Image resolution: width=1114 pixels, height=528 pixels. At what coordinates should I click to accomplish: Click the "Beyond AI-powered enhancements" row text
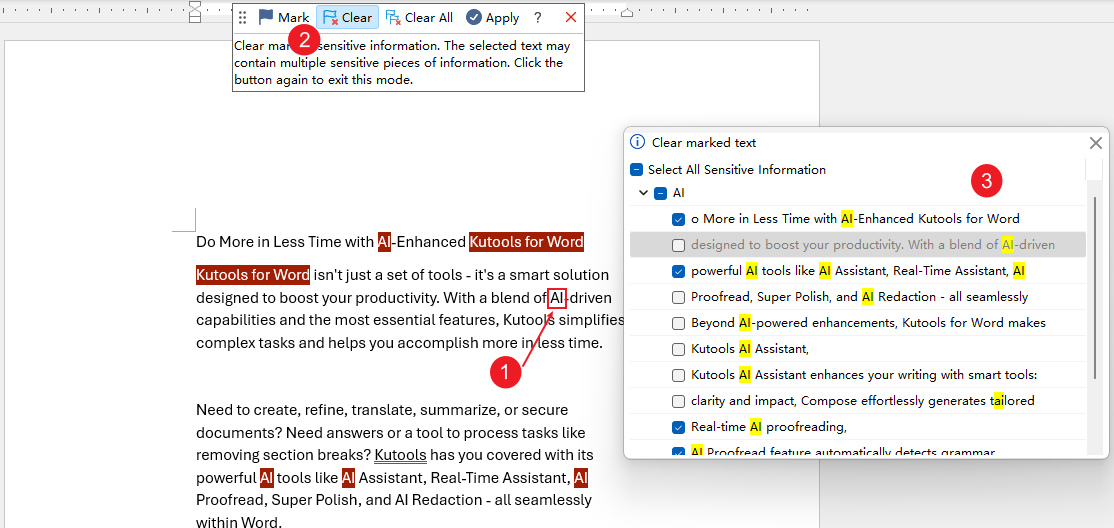(868, 323)
